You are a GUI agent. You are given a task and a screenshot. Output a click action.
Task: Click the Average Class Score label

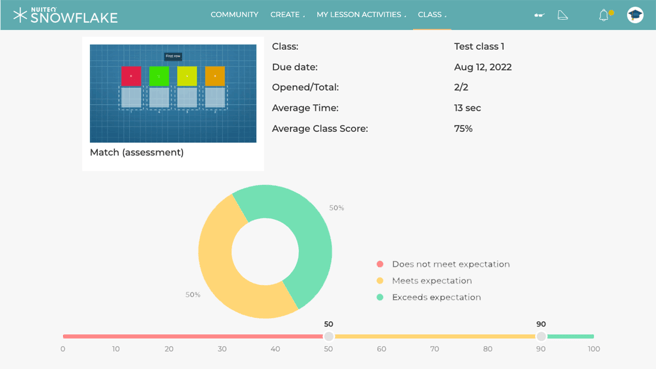[320, 128]
